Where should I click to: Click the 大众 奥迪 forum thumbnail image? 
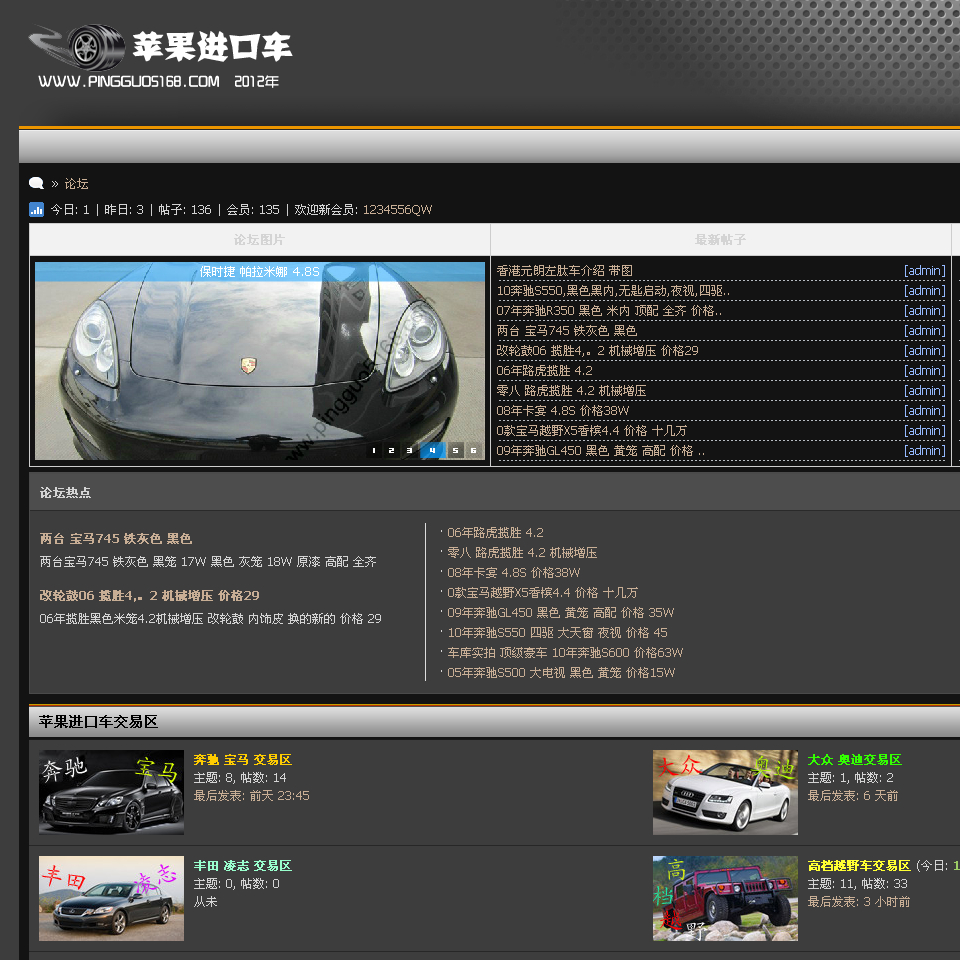tap(726, 792)
